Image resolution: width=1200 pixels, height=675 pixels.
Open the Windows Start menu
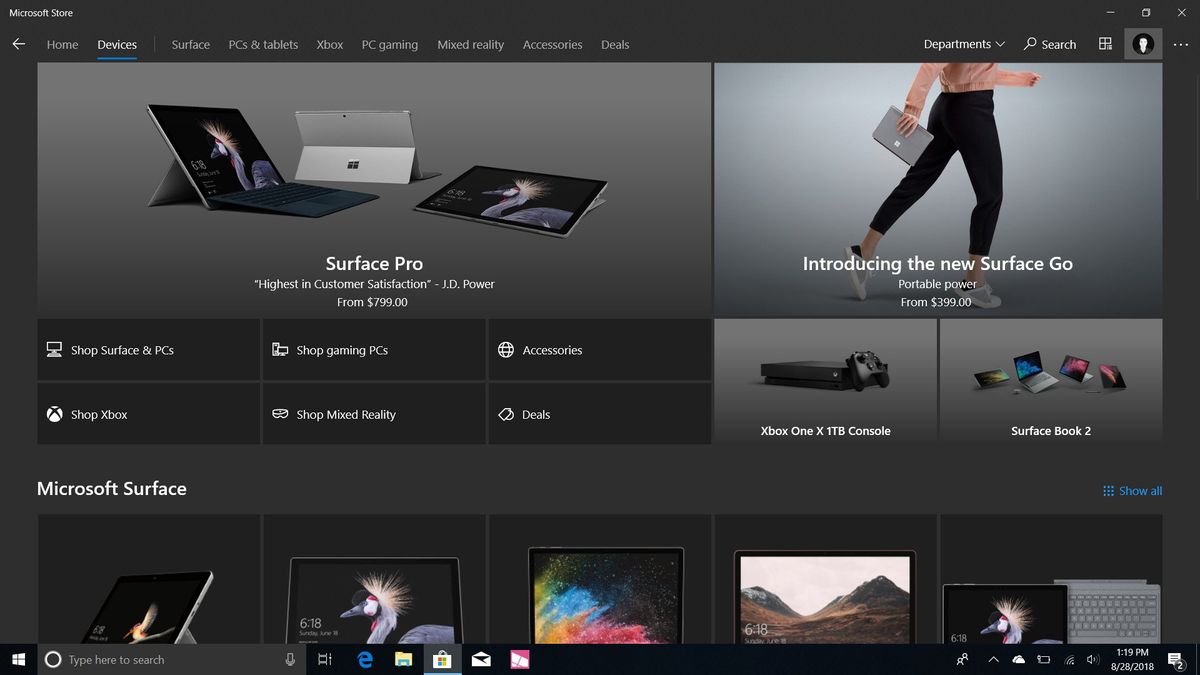pyautogui.click(x=18, y=659)
